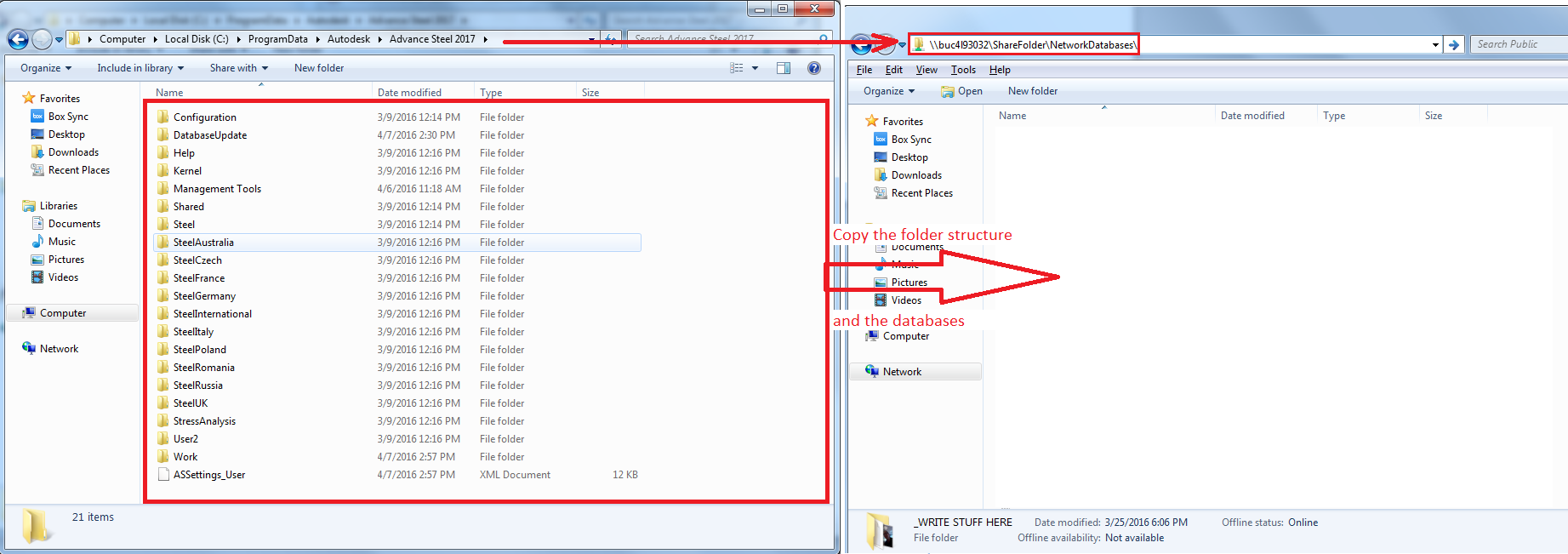Screen dimensions: 1568x554
Task: Click Autodesk in left window breadcrumb
Action: click(349, 39)
